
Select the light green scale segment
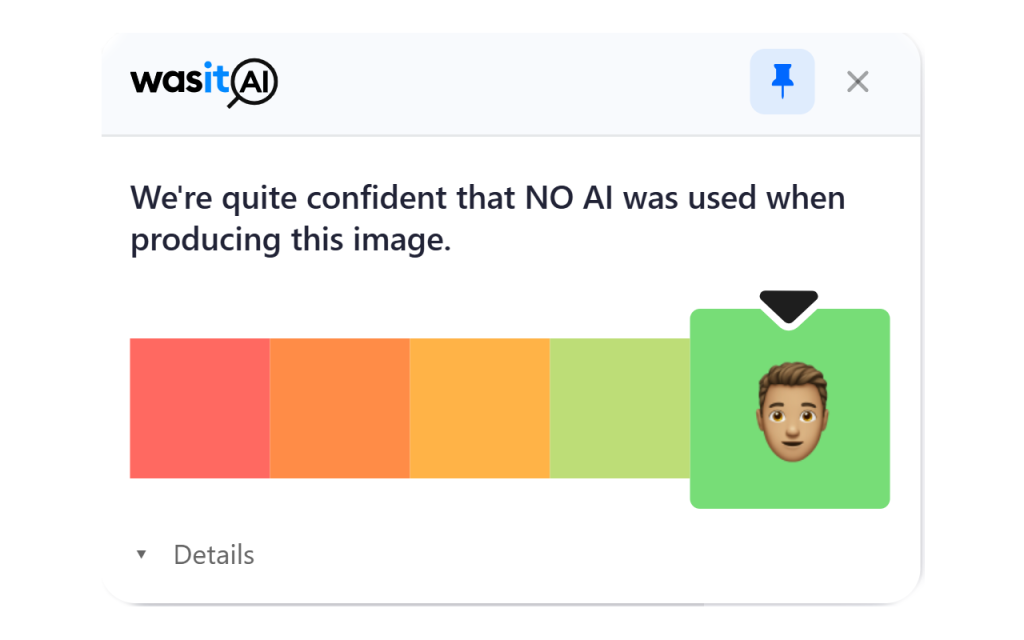(620, 408)
